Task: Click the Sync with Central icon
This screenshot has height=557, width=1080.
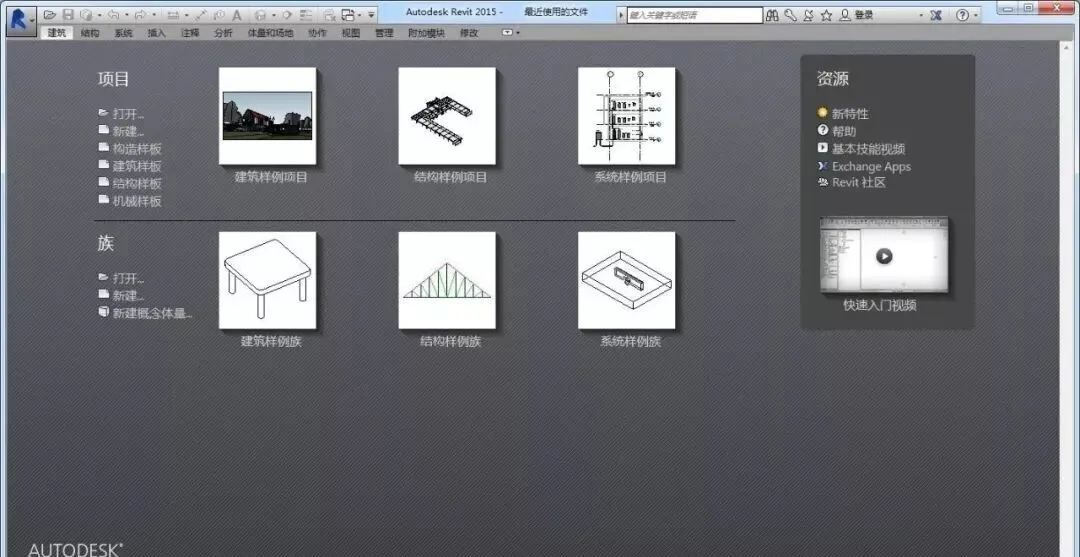Action: point(87,14)
